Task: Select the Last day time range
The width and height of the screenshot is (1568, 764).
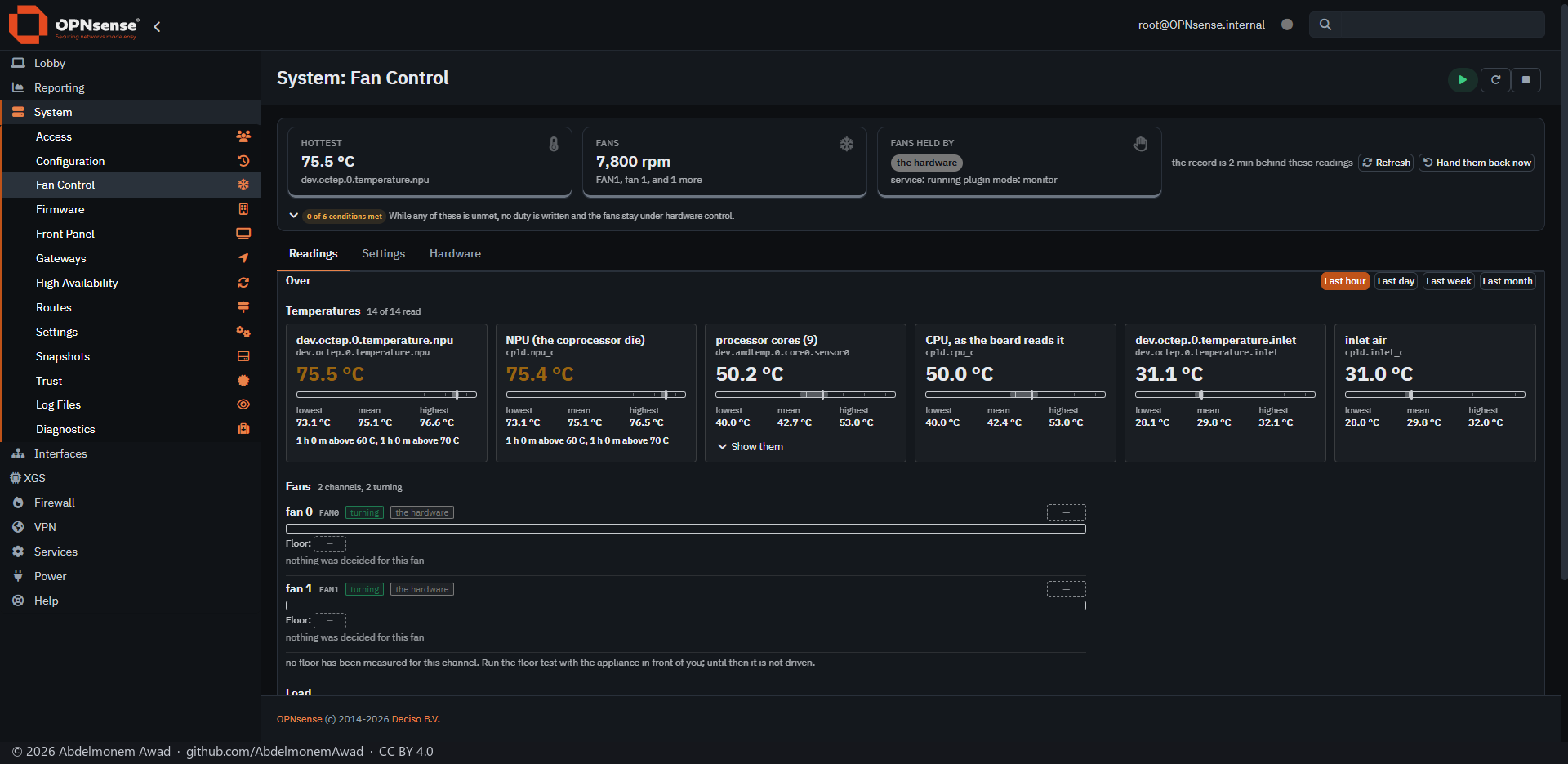Action: [1396, 281]
